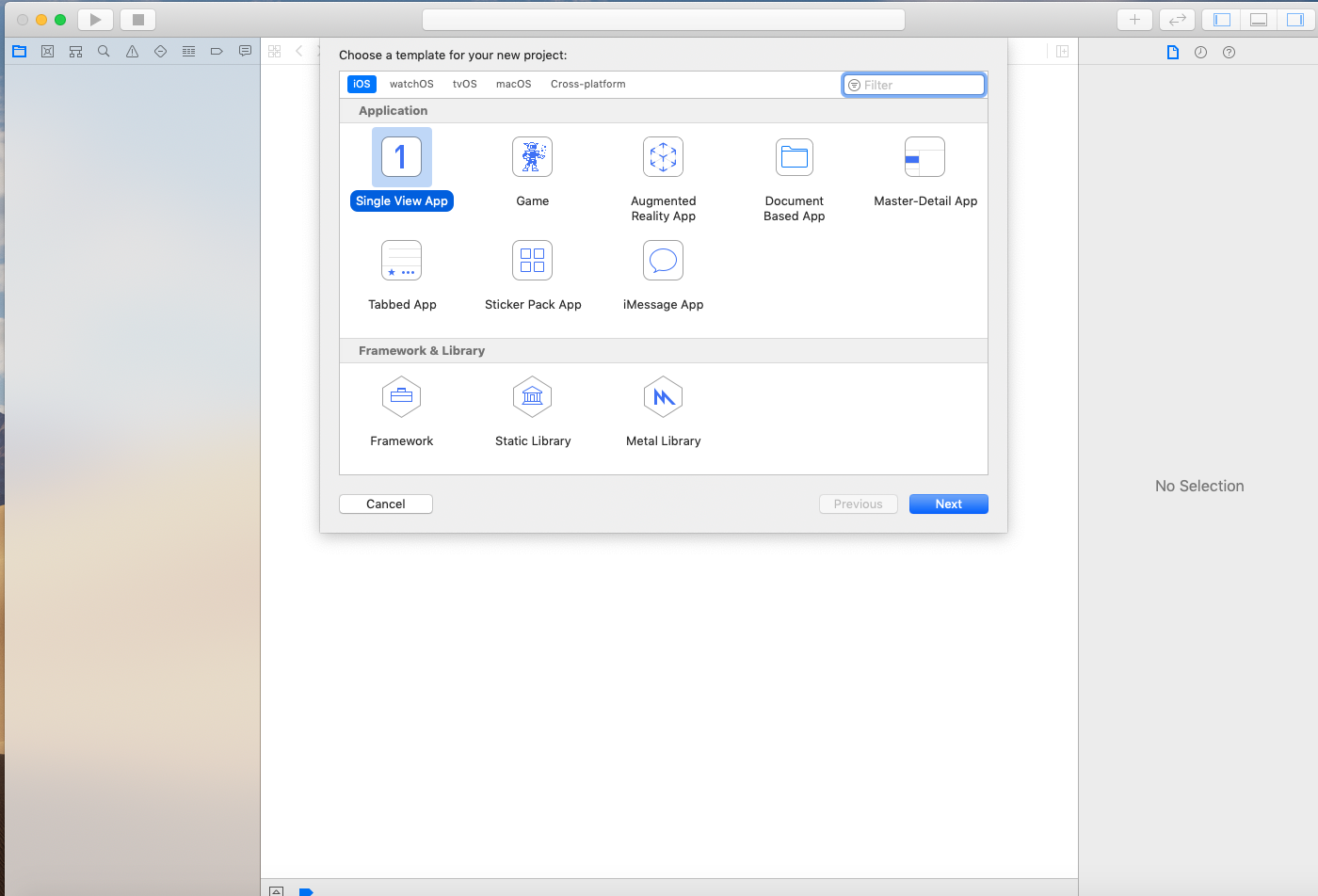Switch to the macOS tab
1318x896 pixels.
pyautogui.click(x=514, y=84)
